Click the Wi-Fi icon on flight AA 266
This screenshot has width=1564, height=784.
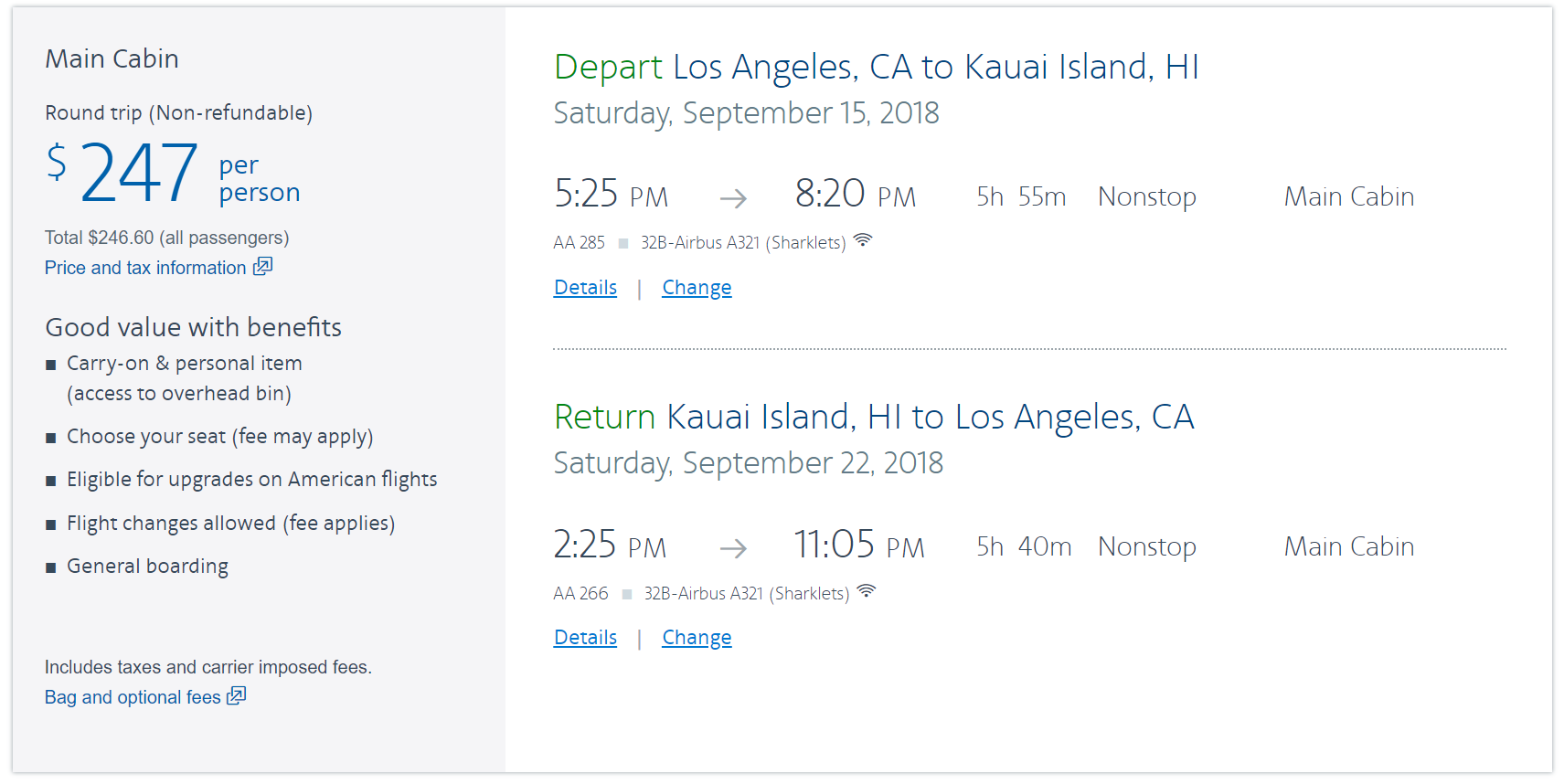[867, 591]
